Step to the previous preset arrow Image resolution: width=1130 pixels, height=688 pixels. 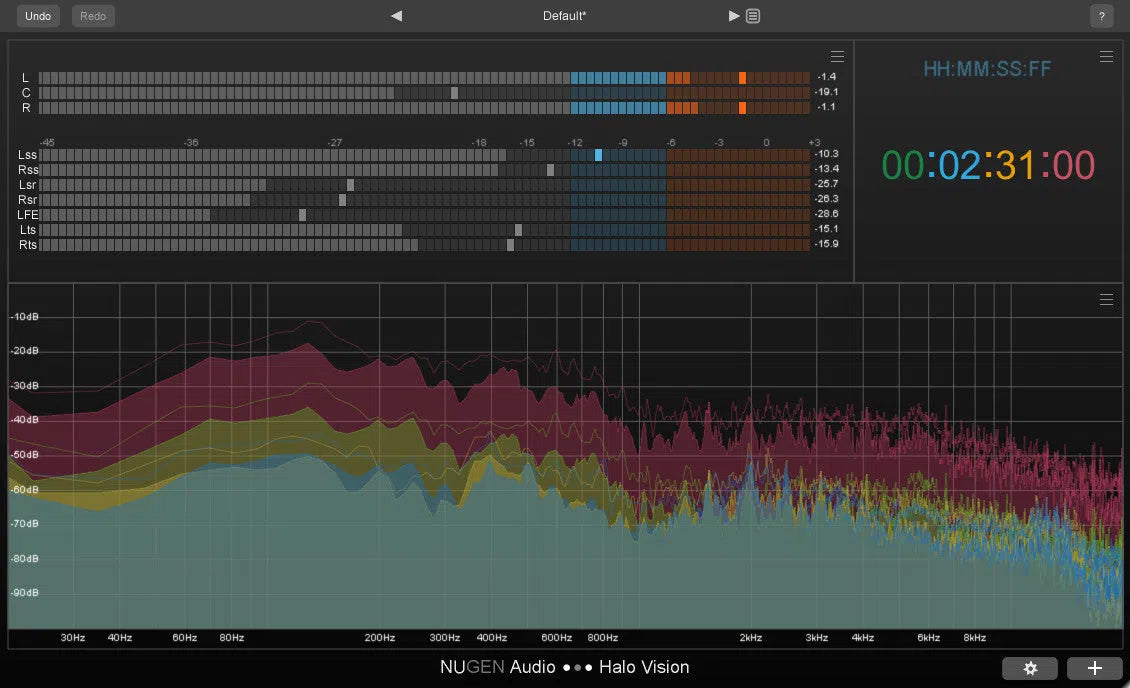pyautogui.click(x=396, y=15)
